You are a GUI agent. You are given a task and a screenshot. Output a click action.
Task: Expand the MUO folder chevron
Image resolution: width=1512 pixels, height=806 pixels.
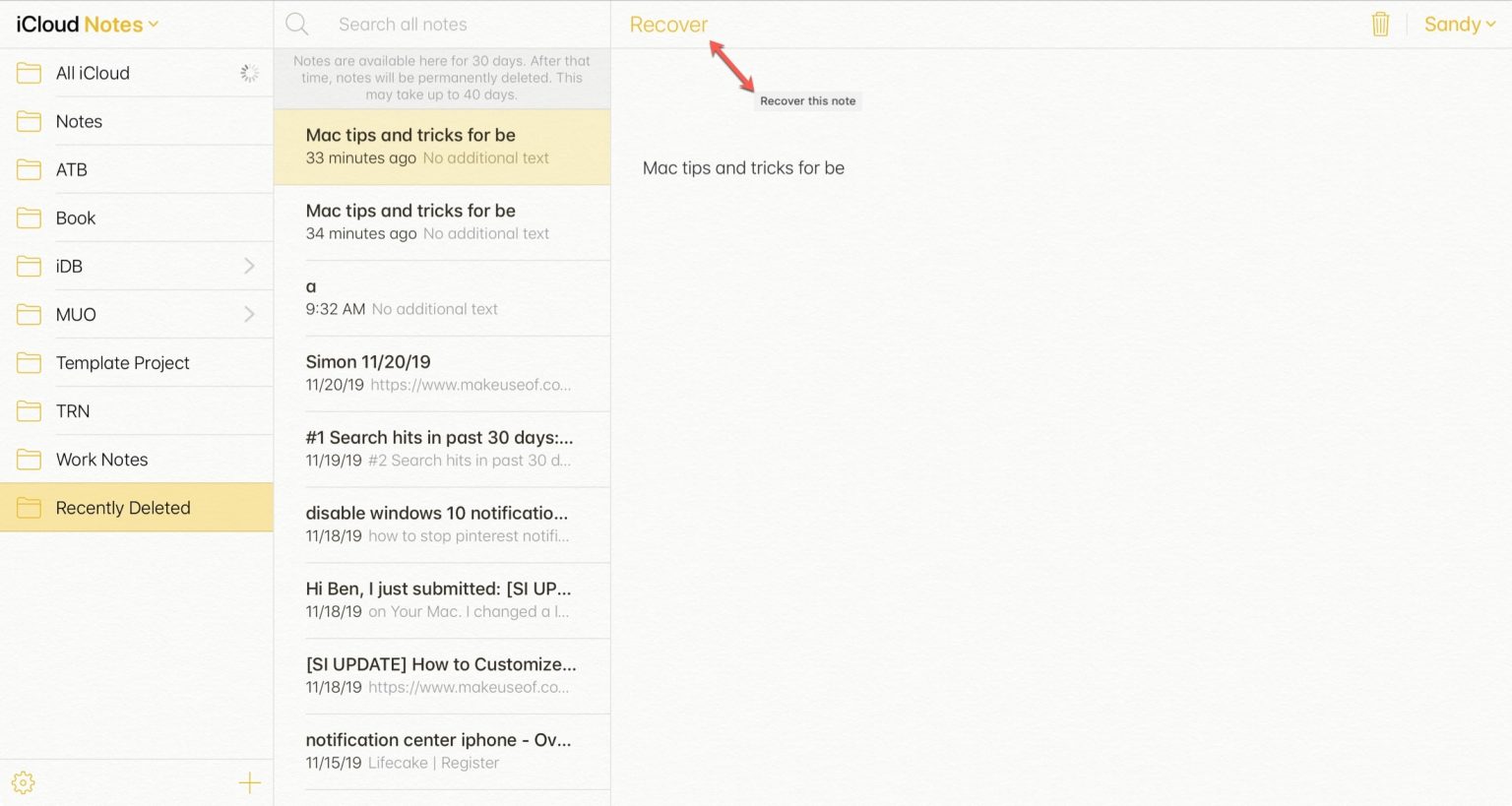pos(249,314)
